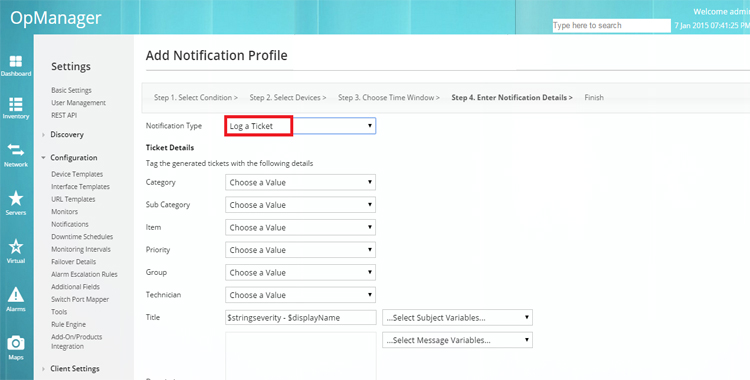750x380 pixels.
Task: Open the Virtual outlined star icon
Action: (16, 246)
